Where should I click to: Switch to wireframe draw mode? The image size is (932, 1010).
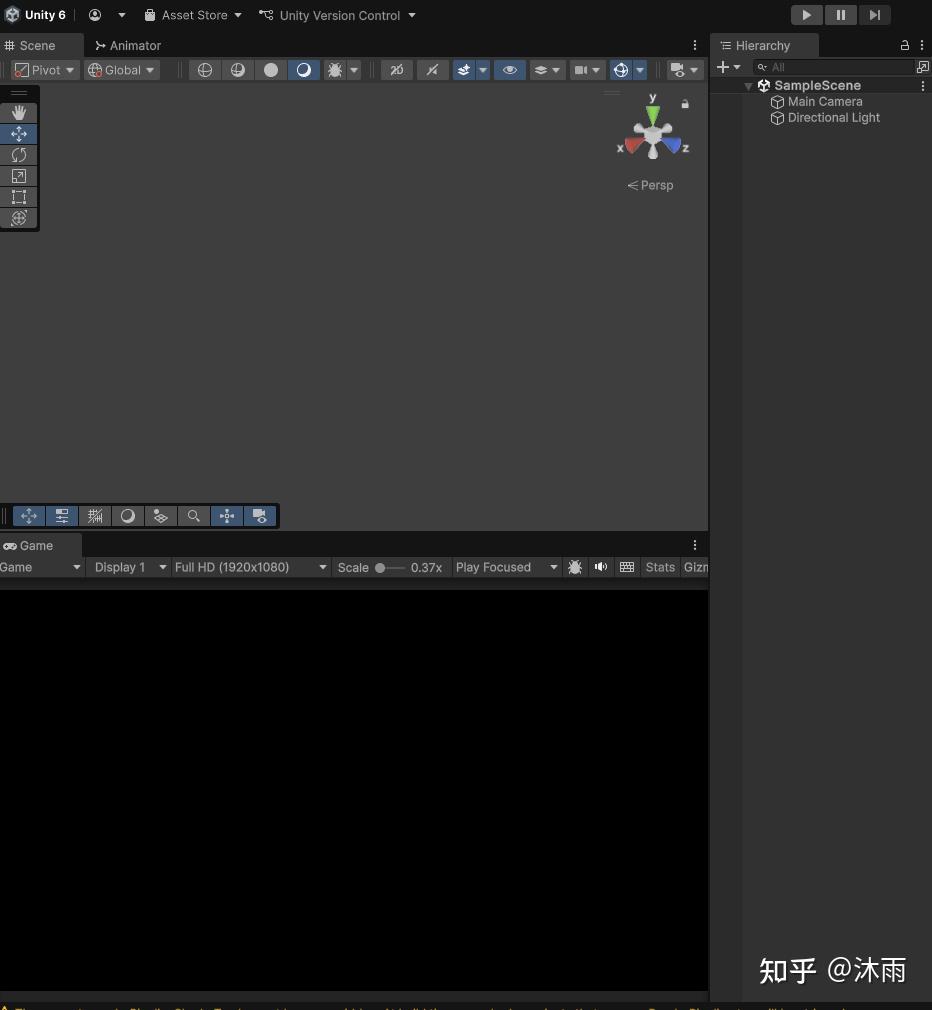[x=205, y=70]
